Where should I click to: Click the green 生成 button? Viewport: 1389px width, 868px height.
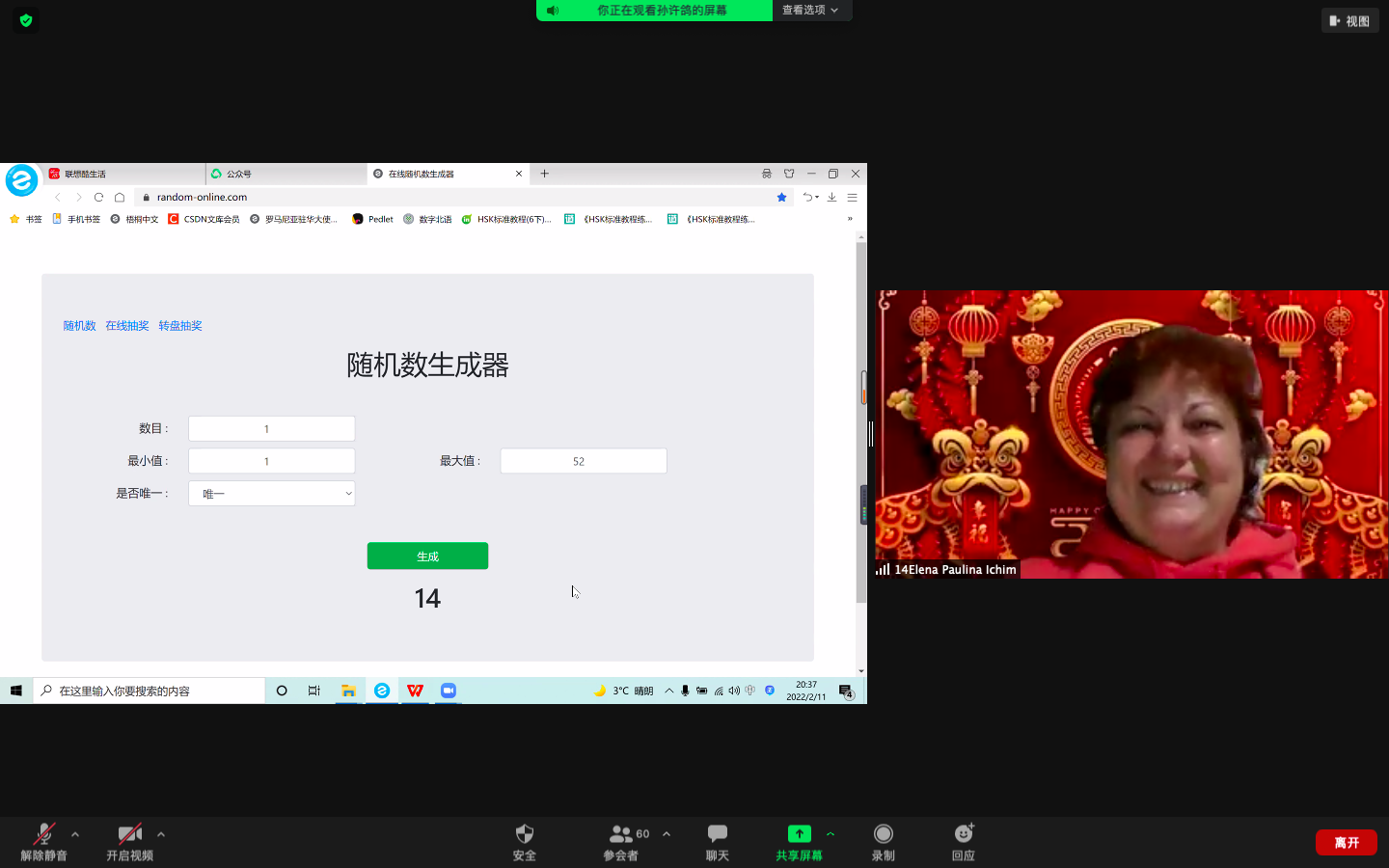pos(427,556)
